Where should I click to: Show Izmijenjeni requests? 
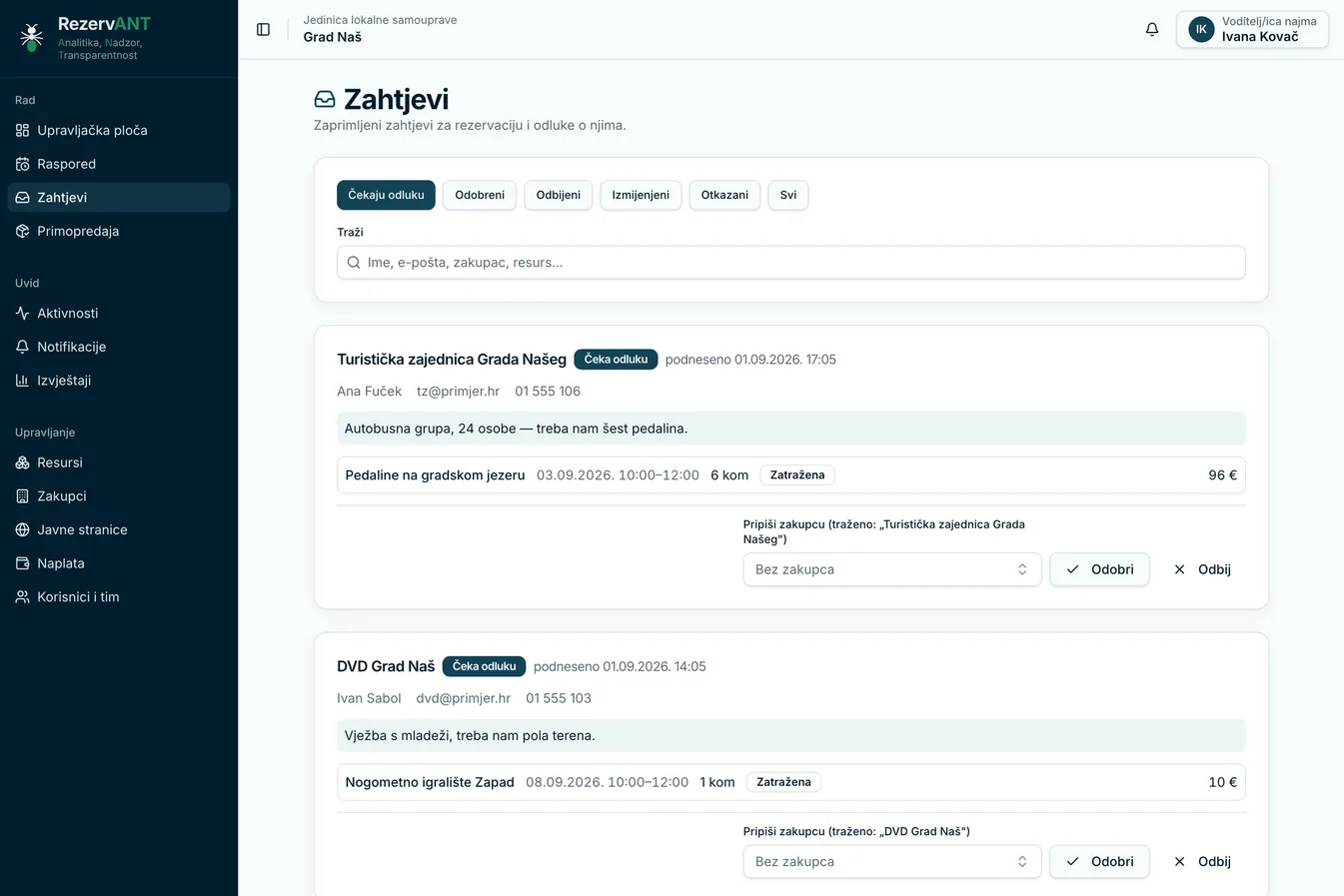[x=641, y=195]
